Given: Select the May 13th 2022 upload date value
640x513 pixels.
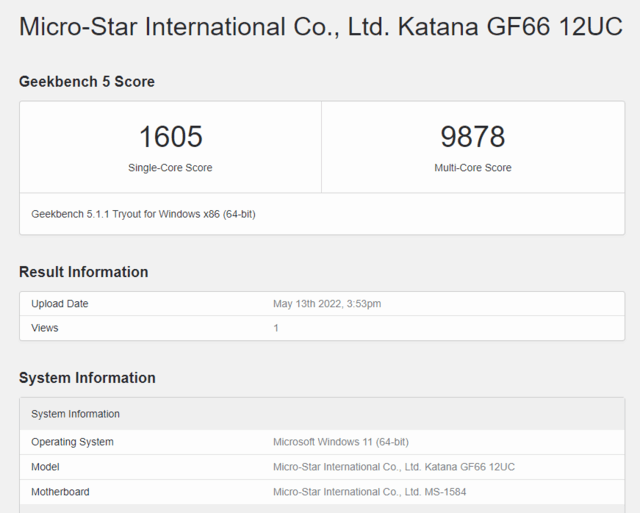Looking at the screenshot, I should click(x=327, y=304).
